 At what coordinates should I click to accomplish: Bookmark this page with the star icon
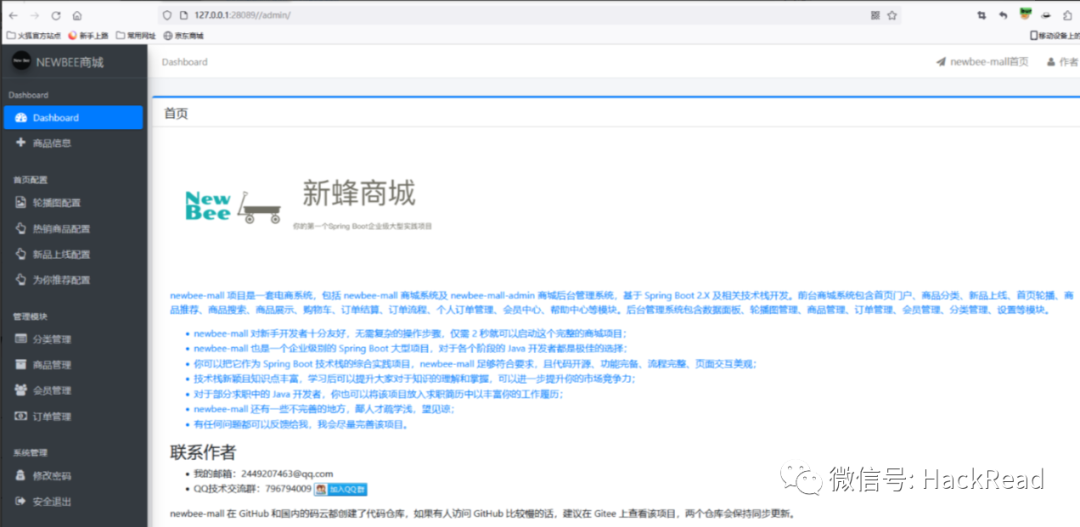pyautogui.click(x=892, y=15)
